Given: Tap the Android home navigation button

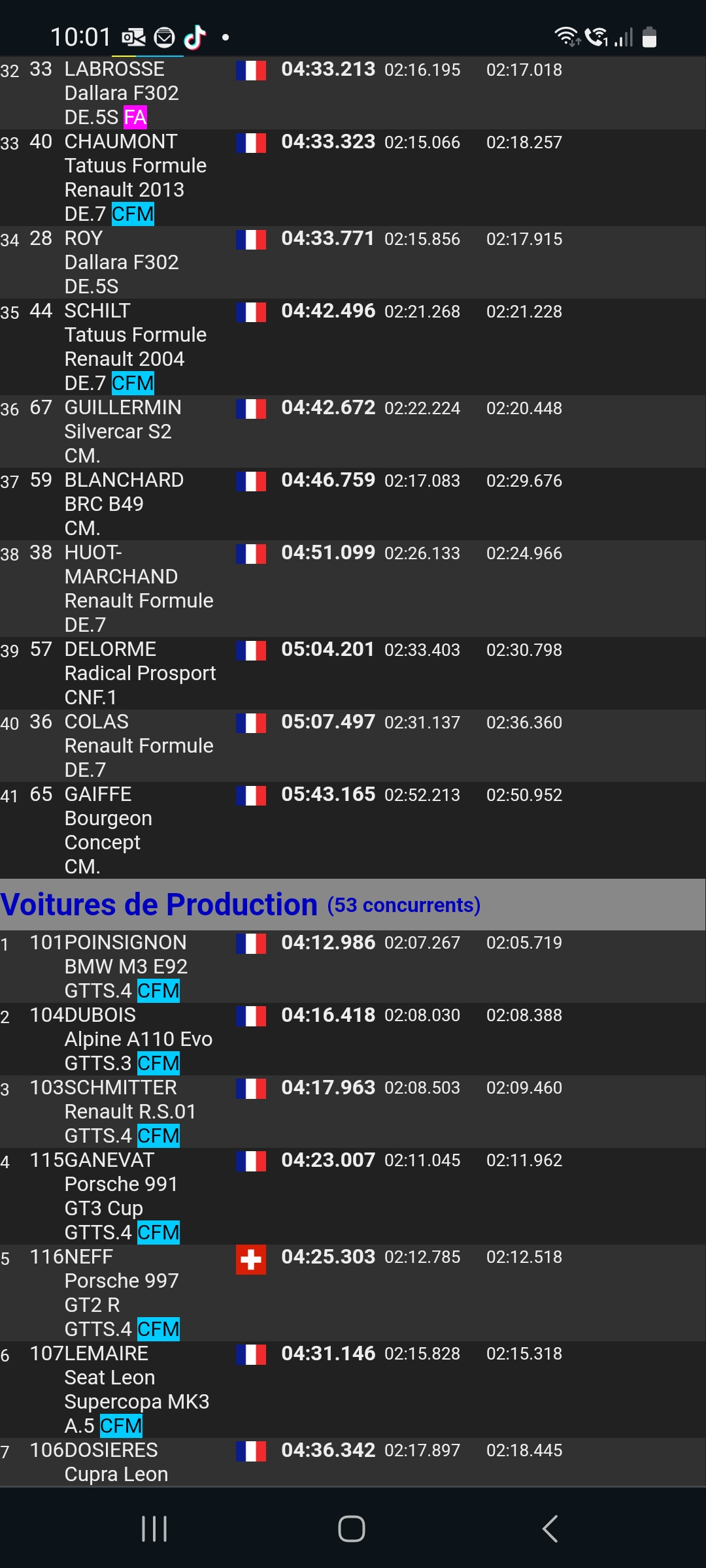Looking at the screenshot, I should [352, 1529].
